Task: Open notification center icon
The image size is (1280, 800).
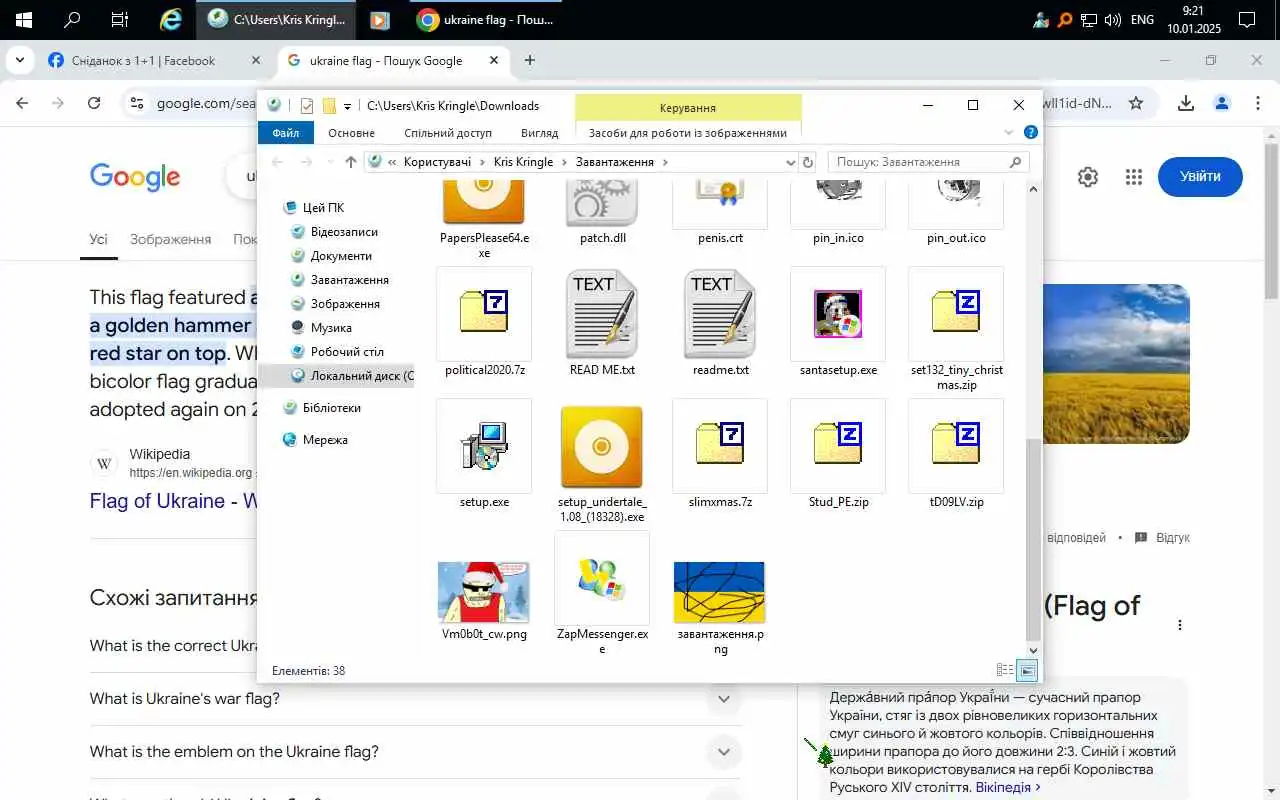Action: [1247, 19]
